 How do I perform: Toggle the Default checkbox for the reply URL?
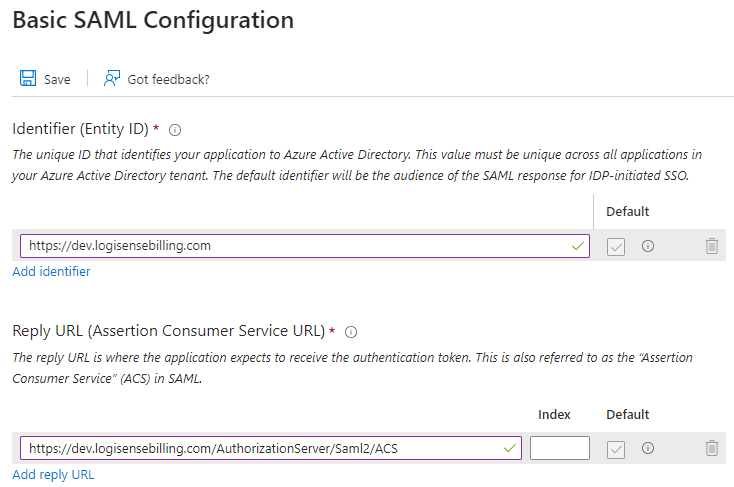click(x=616, y=448)
